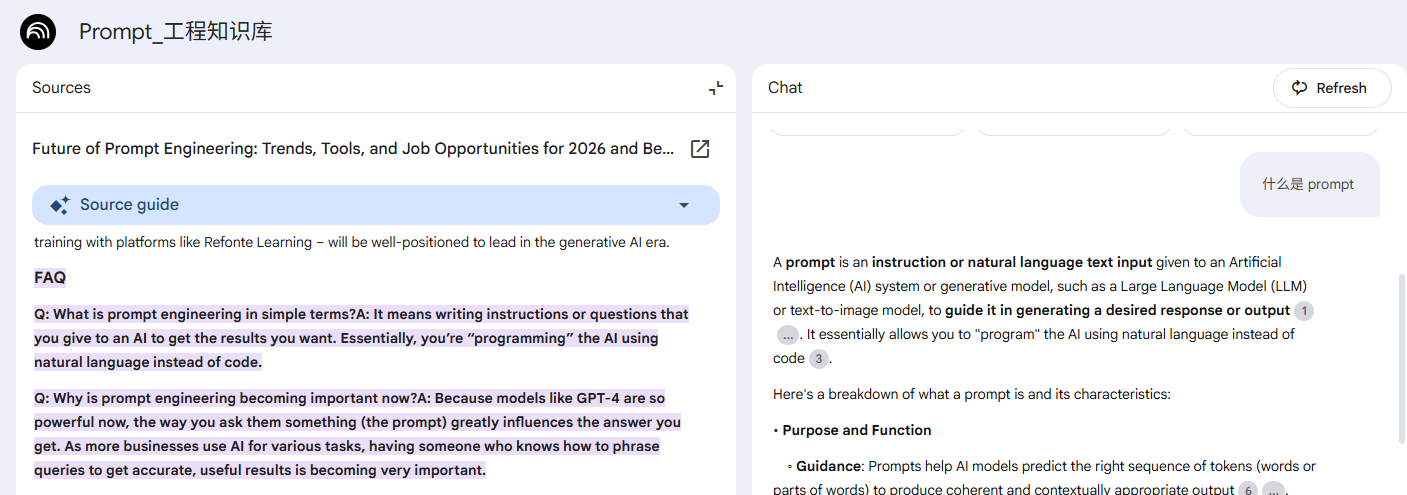
Task: Click the Future of Prompt Engineering source title
Action: tap(353, 149)
